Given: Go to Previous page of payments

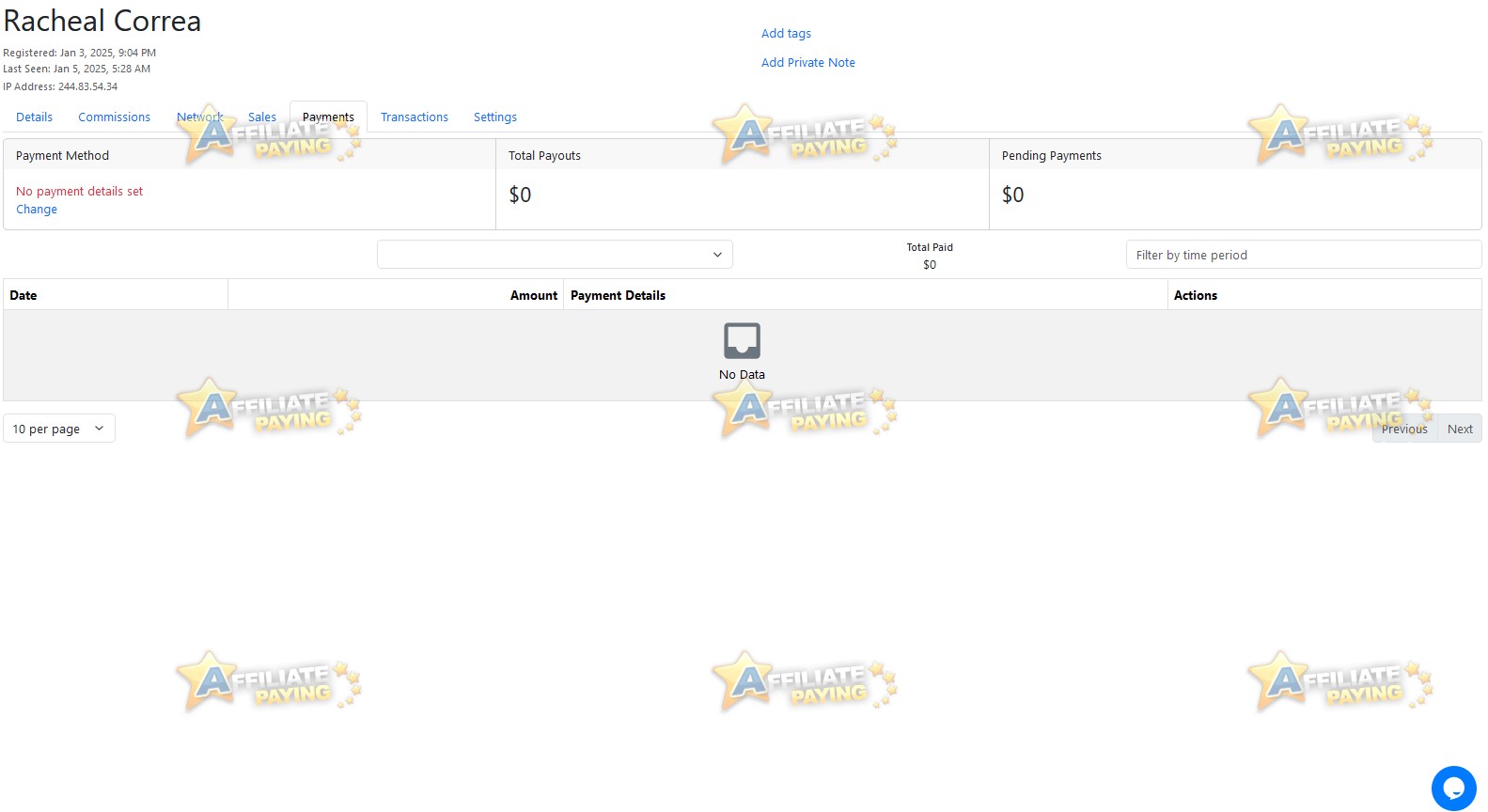Looking at the screenshot, I should click(1404, 429).
